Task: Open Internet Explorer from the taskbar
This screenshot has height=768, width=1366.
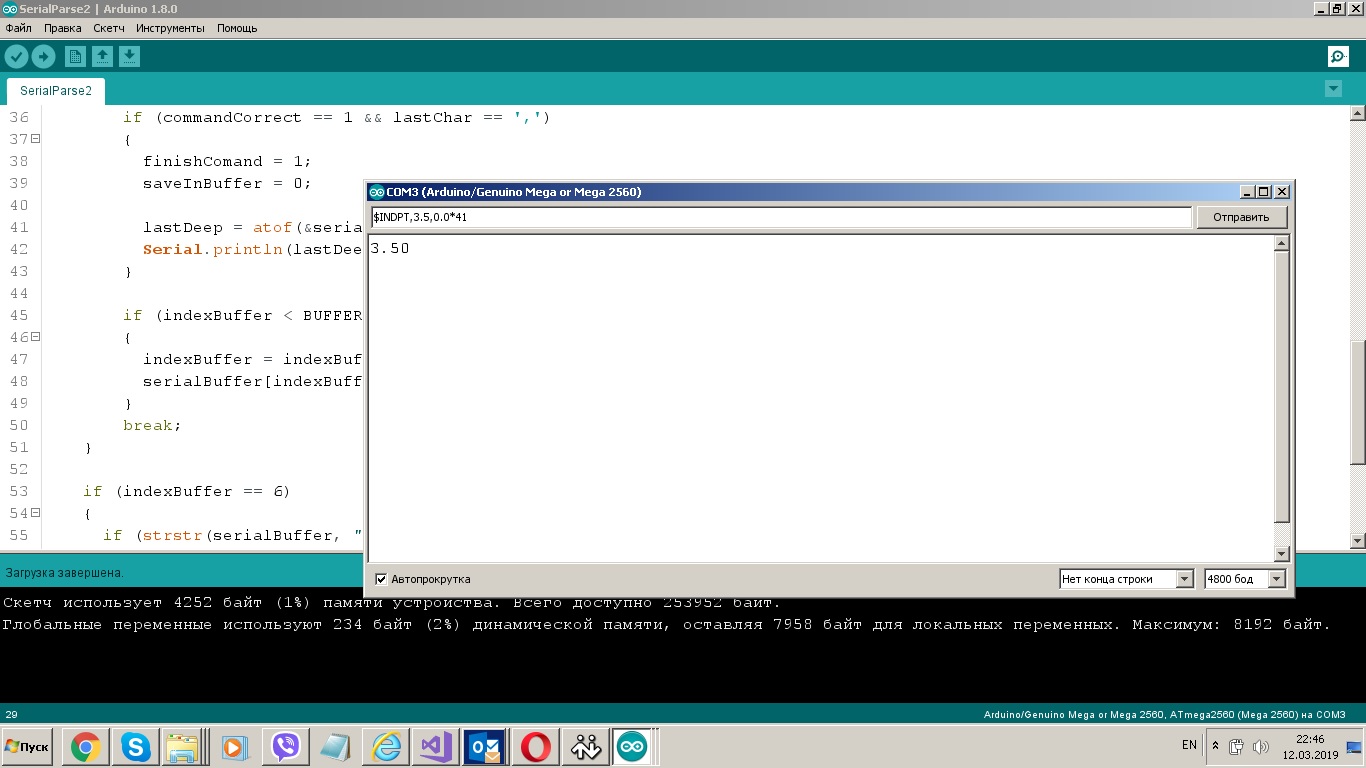Action: (386, 747)
